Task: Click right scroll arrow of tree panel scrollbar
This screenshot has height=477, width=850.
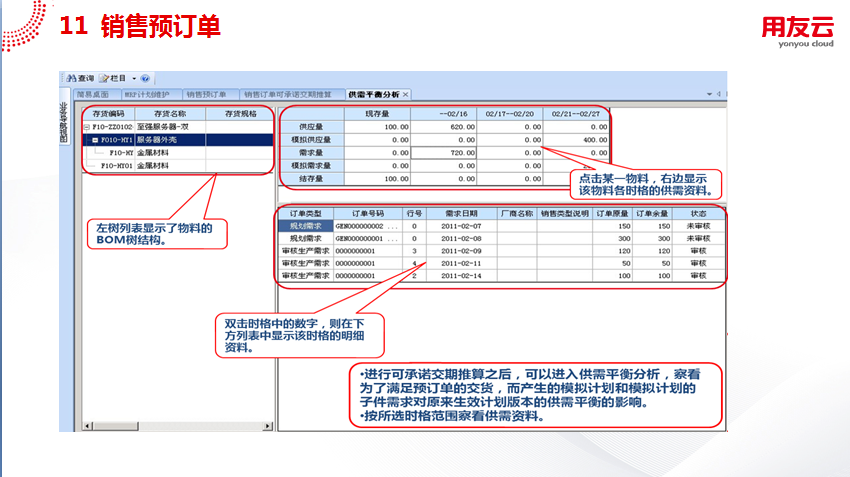Action: pyautogui.click(x=268, y=427)
